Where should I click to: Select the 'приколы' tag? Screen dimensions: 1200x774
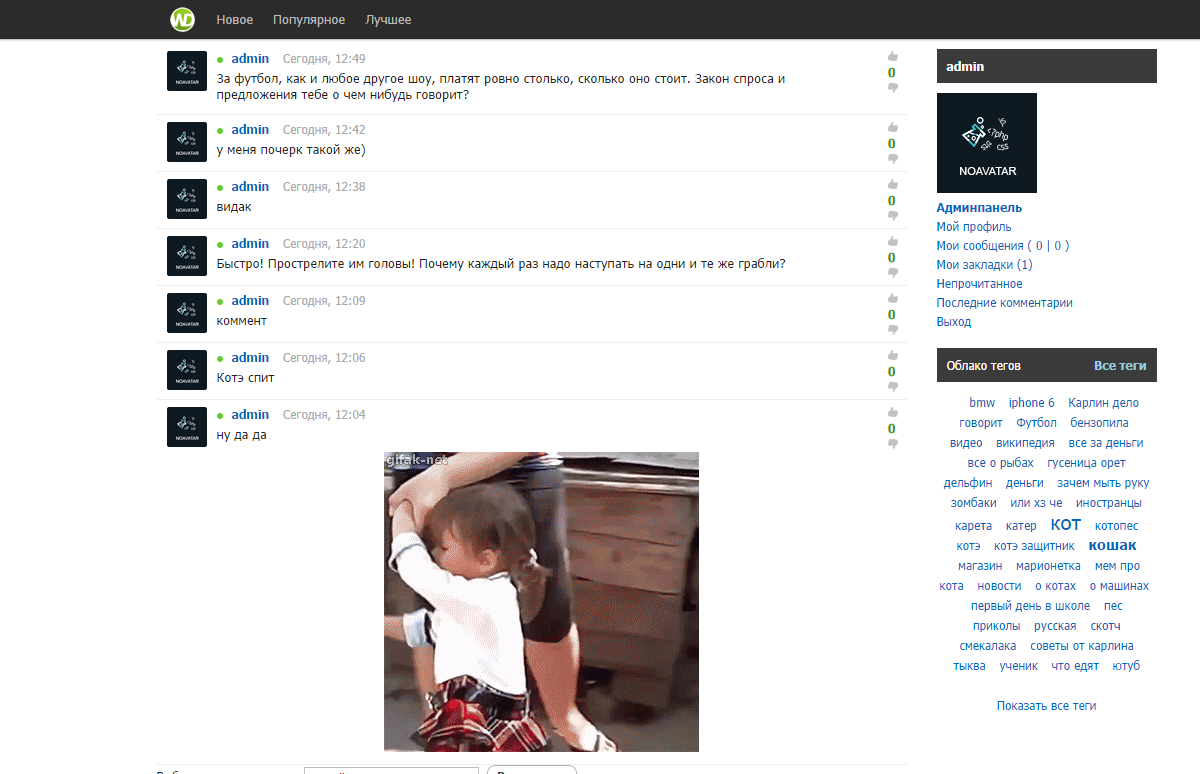pyautogui.click(x=996, y=626)
